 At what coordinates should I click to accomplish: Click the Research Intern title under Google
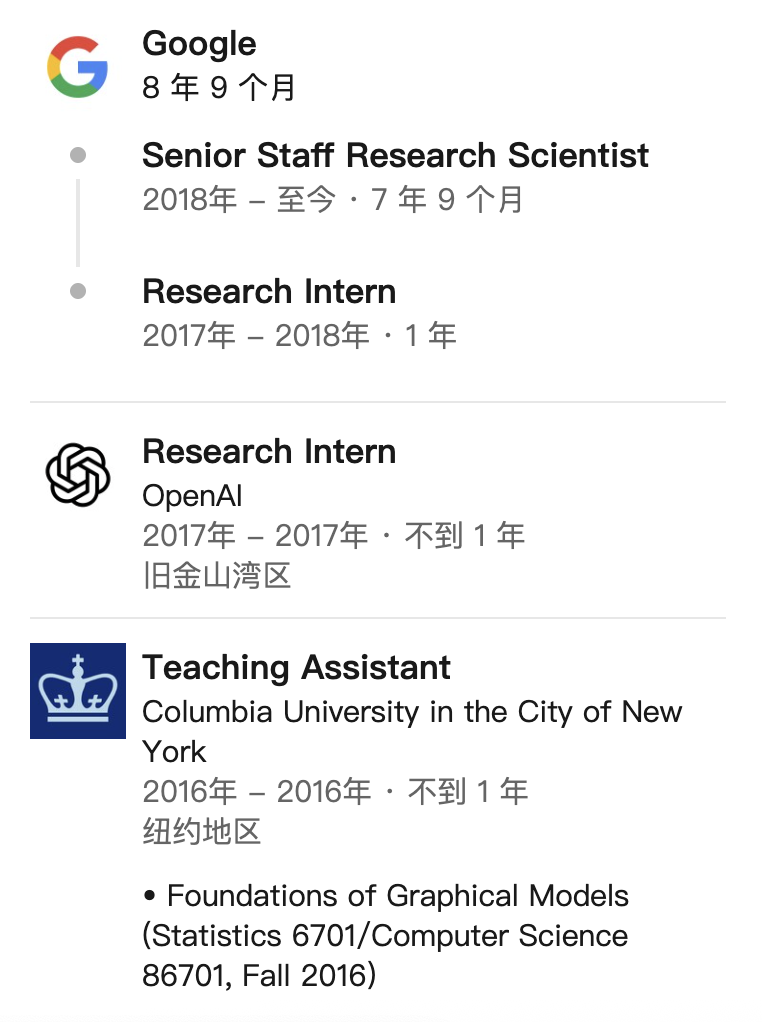269,292
